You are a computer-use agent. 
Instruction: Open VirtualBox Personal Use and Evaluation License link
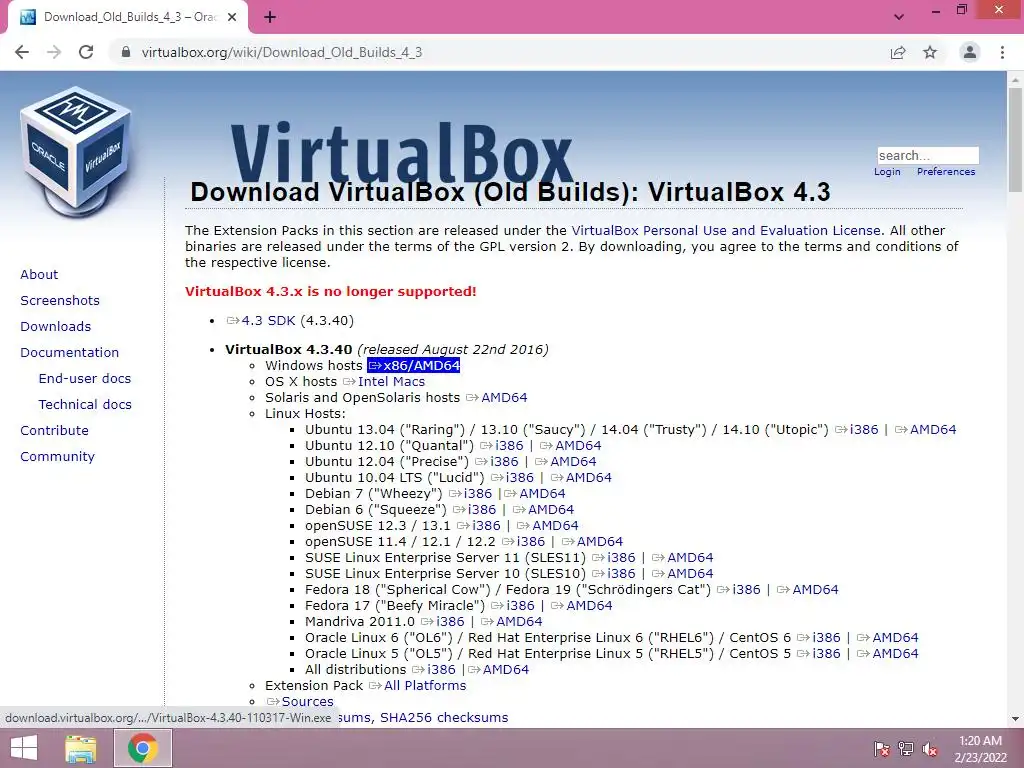tap(726, 231)
